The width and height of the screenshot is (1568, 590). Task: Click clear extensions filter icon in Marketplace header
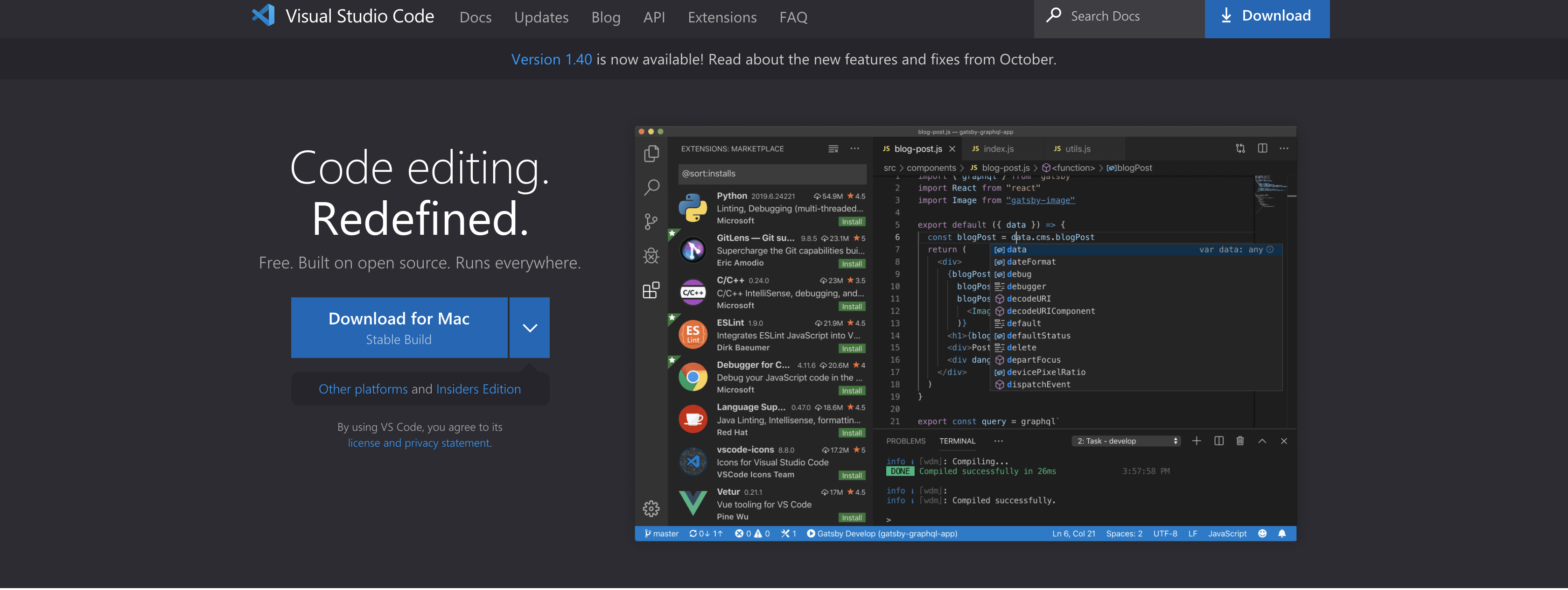833,149
